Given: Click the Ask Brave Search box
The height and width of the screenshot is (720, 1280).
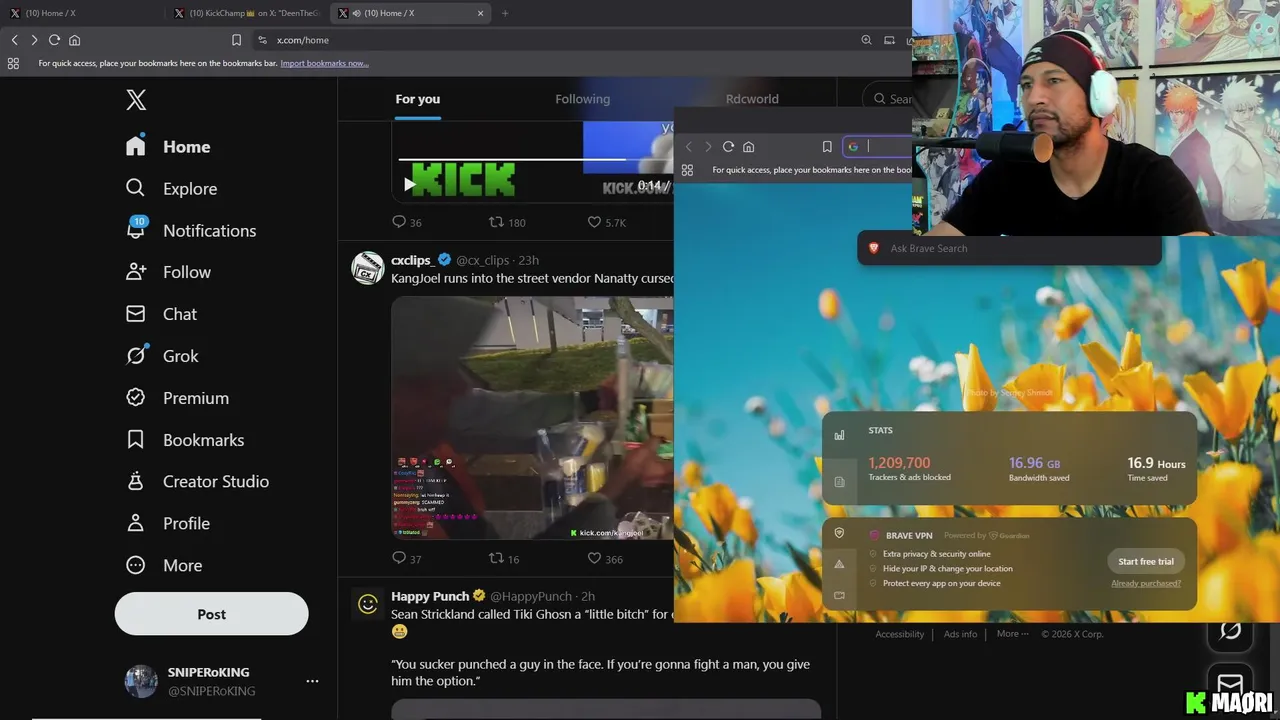Looking at the screenshot, I should [x=1010, y=248].
